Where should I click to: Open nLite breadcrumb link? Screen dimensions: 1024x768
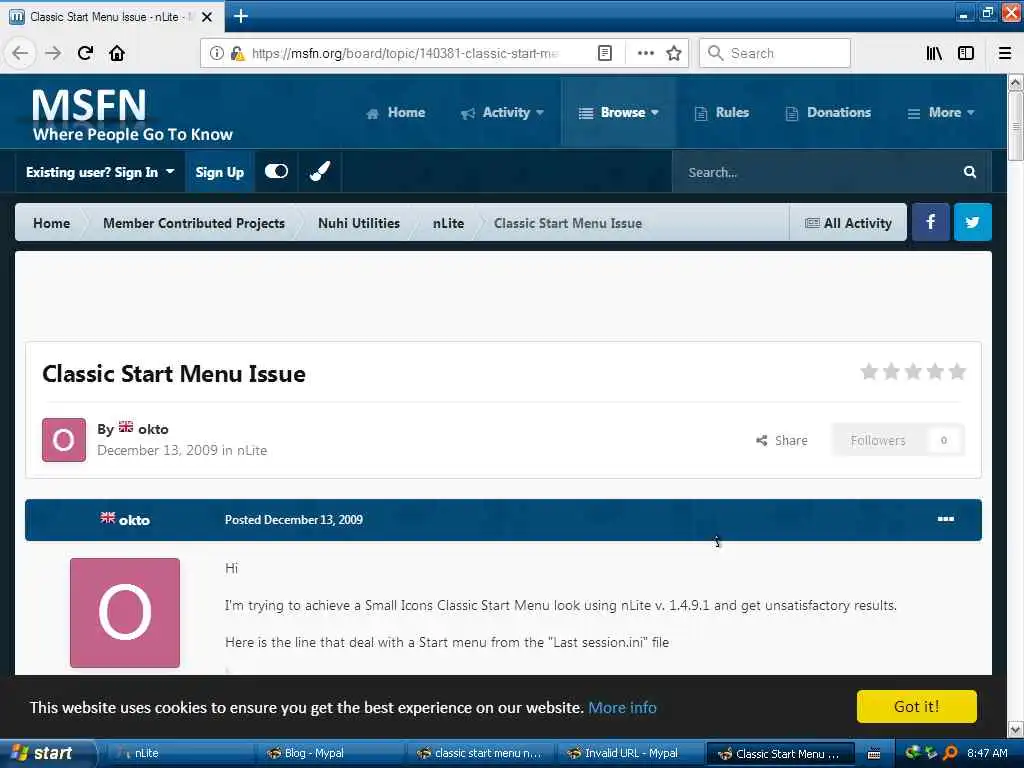(x=449, y=223)
